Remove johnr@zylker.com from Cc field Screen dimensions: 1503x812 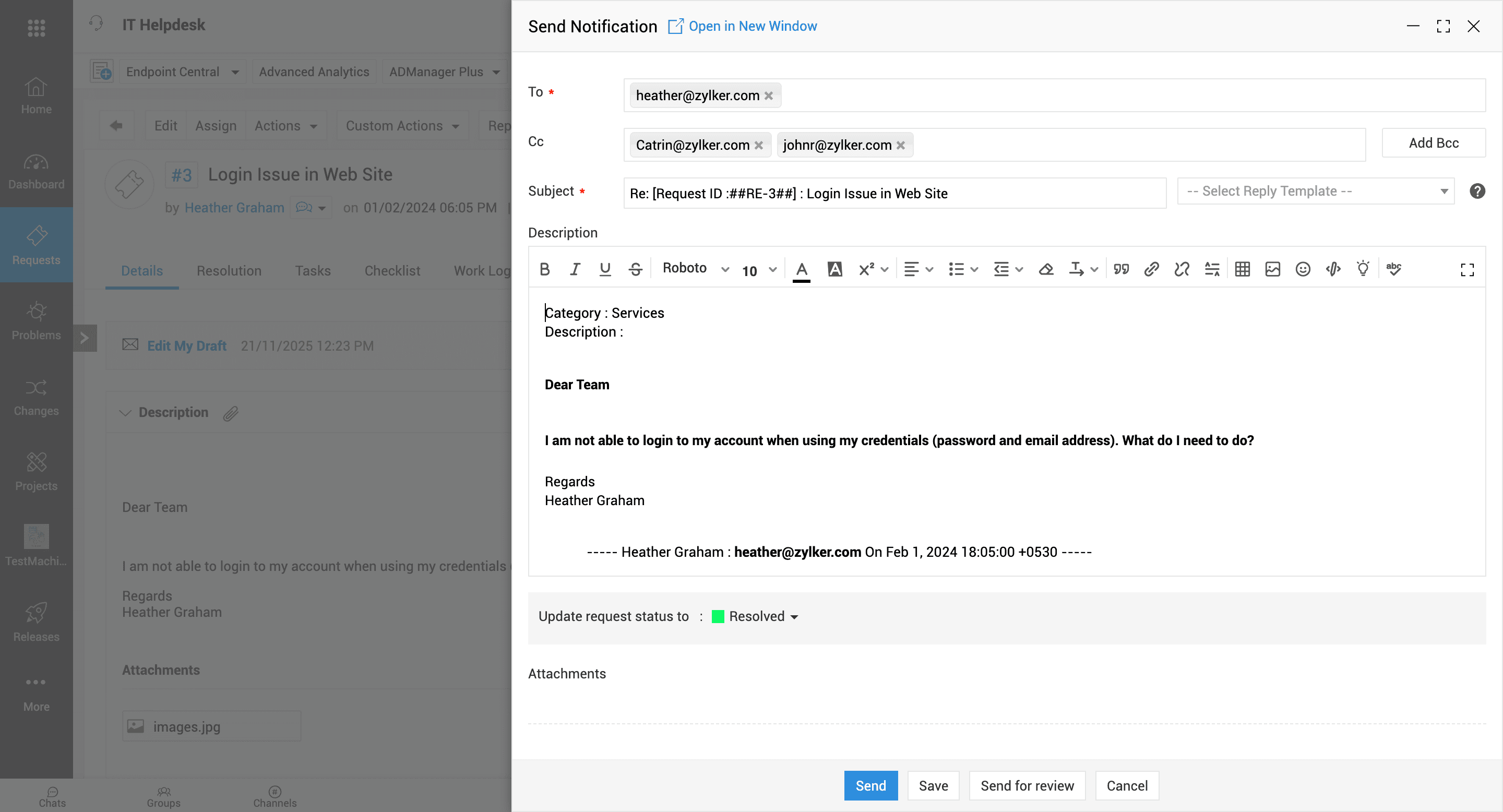pos(900,145)
